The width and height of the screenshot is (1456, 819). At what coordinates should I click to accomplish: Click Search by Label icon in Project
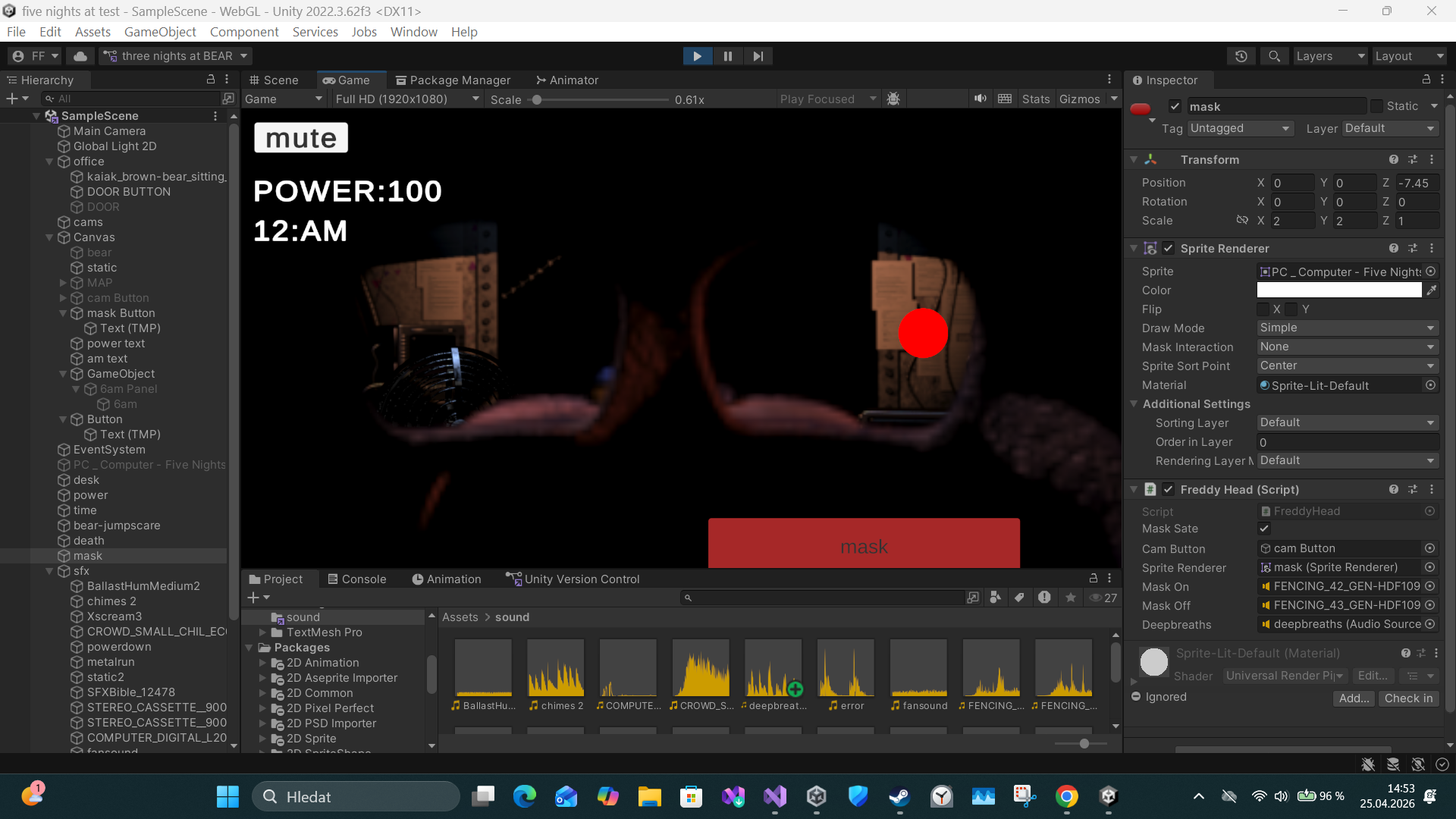pos(1020,598)
